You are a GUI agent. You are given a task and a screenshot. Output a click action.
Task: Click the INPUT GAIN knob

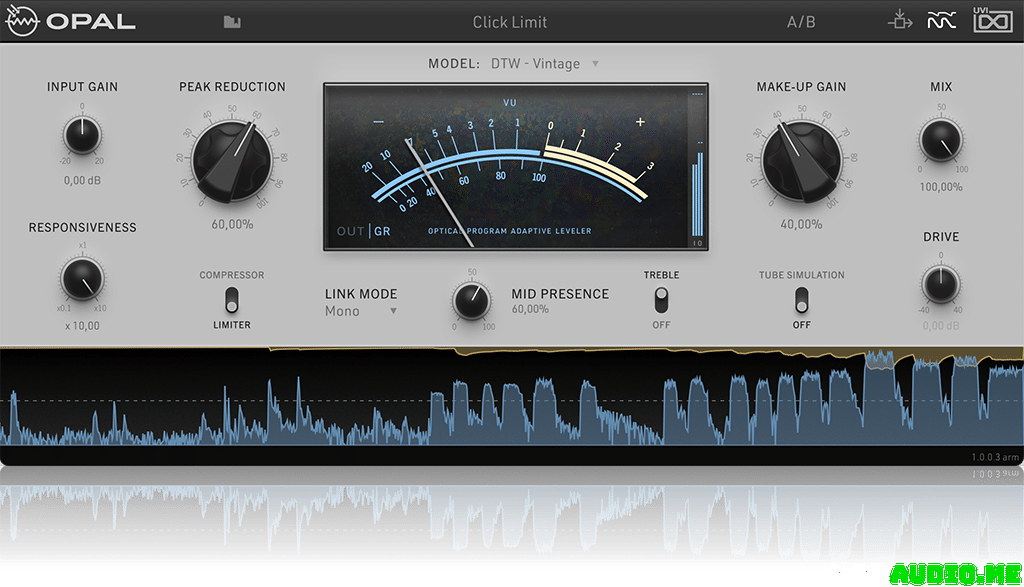coord(82,135)
